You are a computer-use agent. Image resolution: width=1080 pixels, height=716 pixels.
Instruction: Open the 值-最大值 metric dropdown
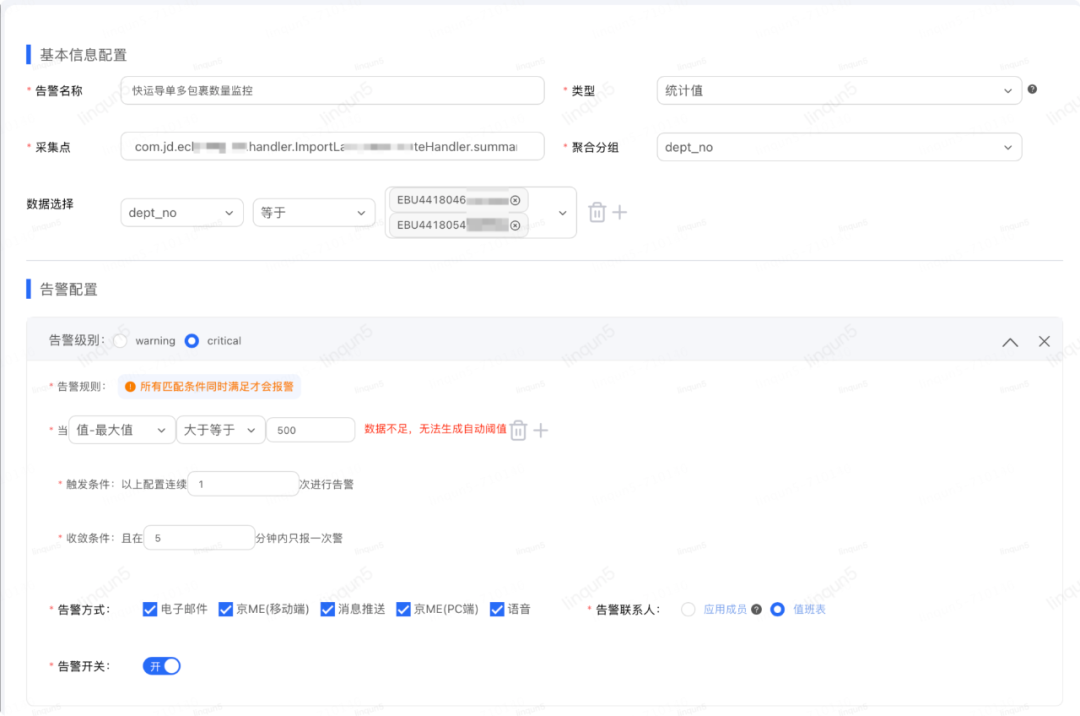(x=122, y=430)
